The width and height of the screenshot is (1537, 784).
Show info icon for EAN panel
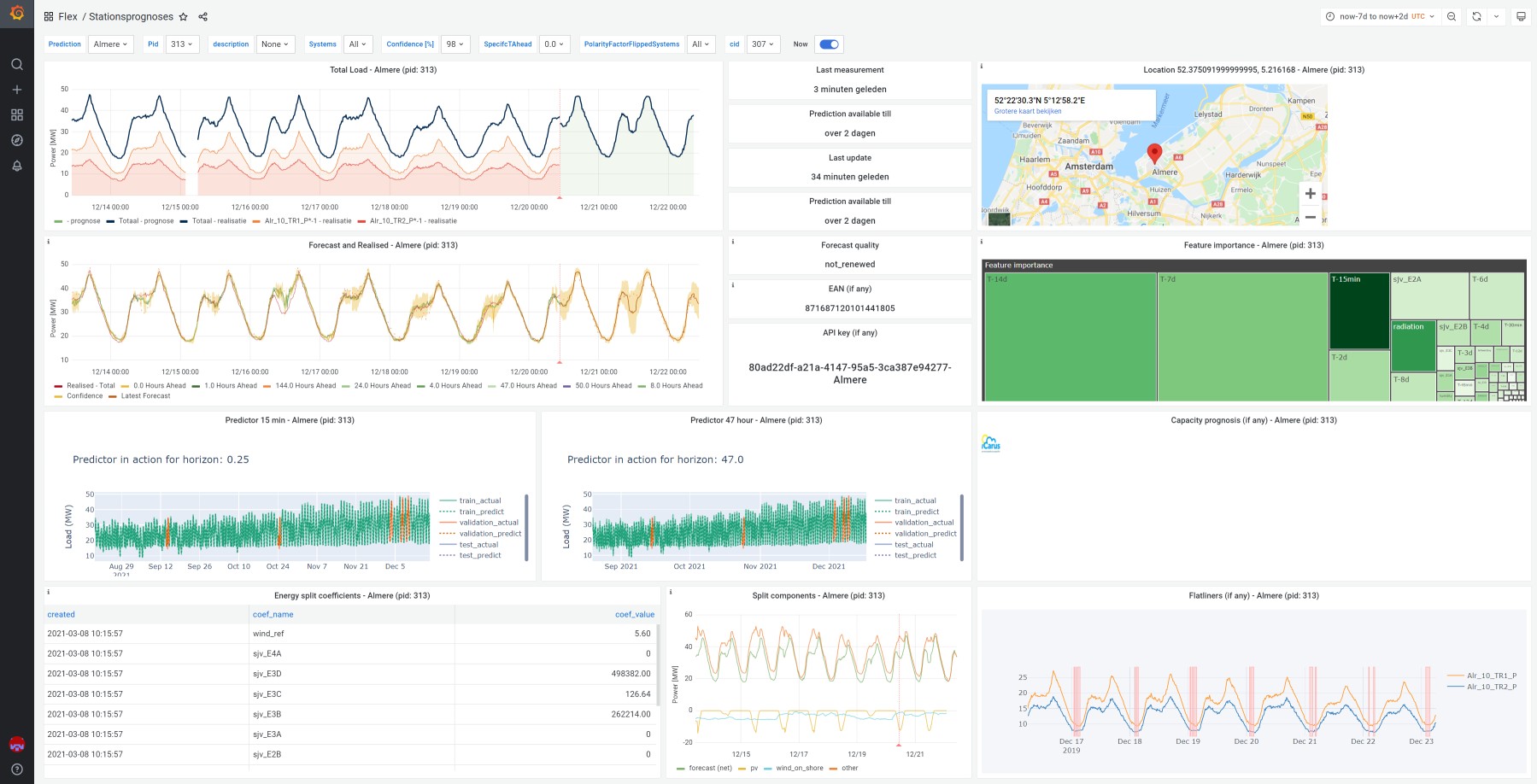732,285
